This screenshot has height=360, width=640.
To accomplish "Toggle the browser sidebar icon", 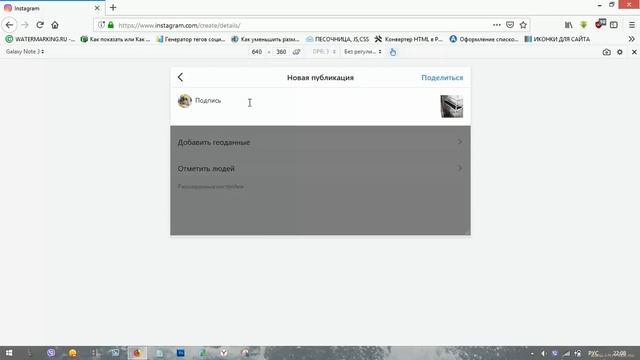I will click(613, 25).
